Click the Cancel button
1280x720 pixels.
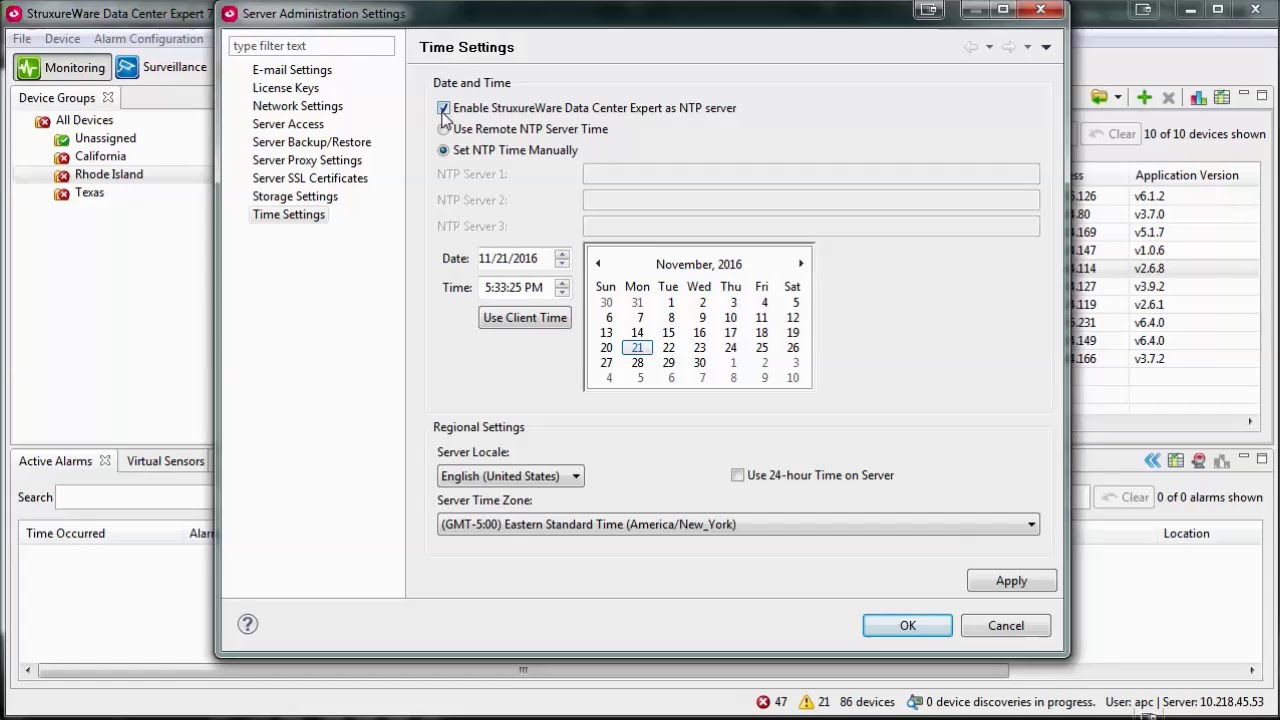click(1006, 626)
